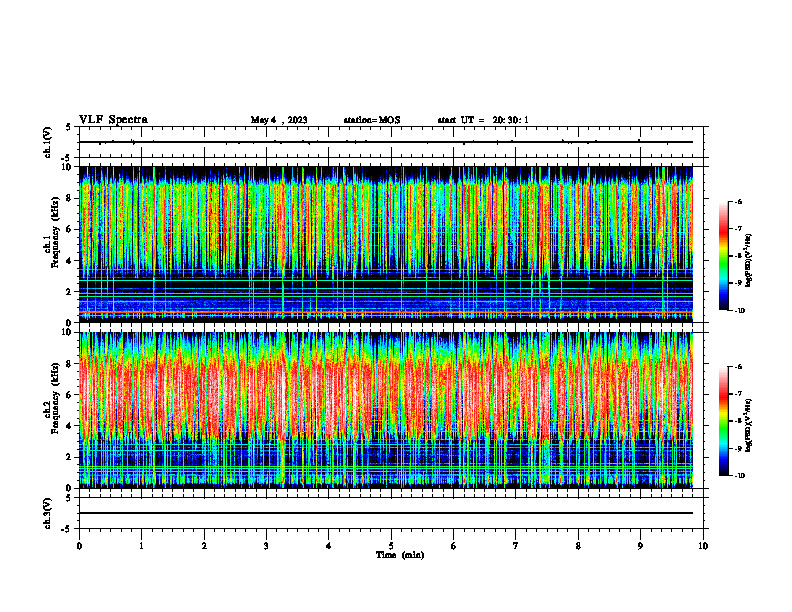Click the "-10" label on ch.1 color scale
Viewport: 792px width, 612px height.
click(x=739, y=311)
